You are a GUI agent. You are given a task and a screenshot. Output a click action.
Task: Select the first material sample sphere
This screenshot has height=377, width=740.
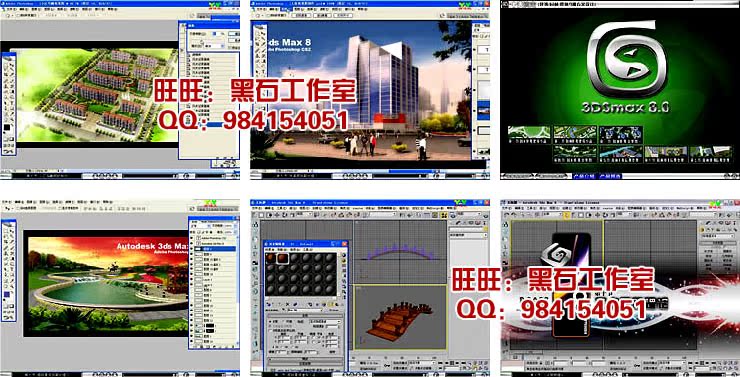tap(270, 259)
